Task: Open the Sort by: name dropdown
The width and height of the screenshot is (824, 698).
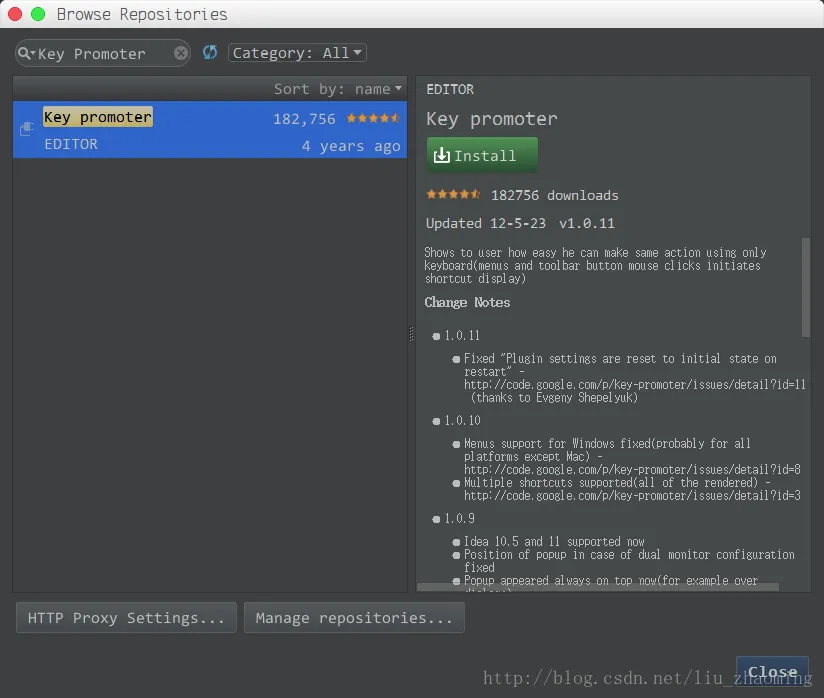Action: point(338,89)
